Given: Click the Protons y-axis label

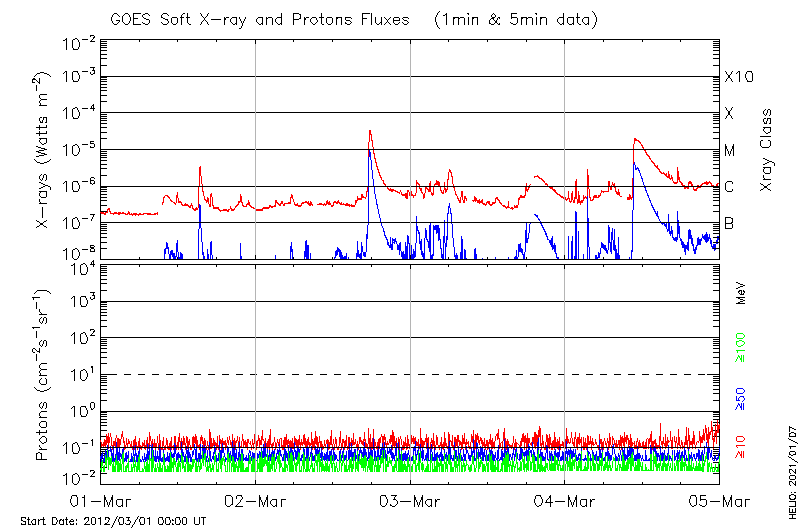Looking at the screenshot, I should click(41, 376).
